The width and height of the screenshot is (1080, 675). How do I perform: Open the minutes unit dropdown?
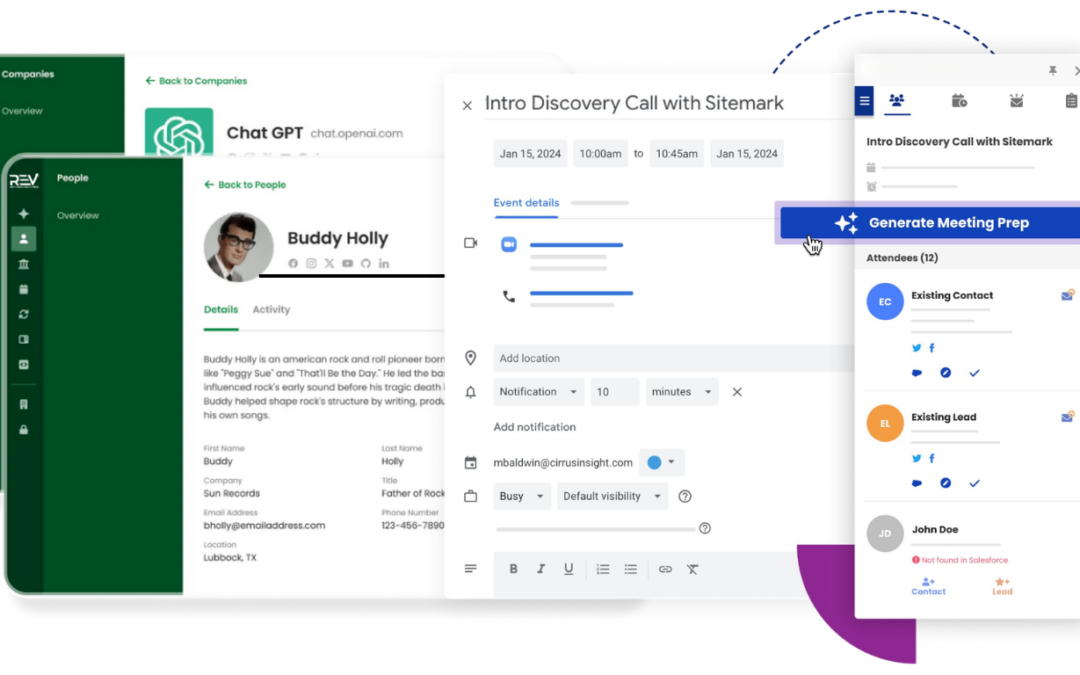click(x=682, y=391)
